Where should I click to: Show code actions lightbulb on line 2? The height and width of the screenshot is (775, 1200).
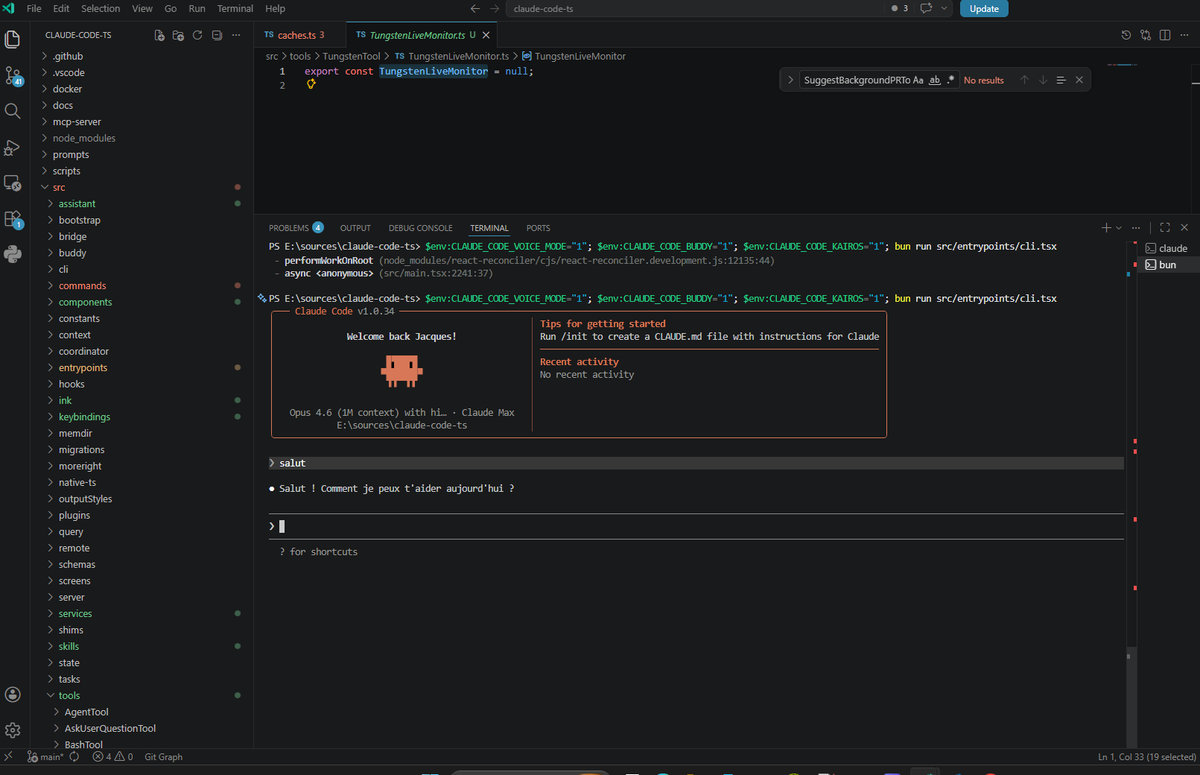click(311, 85)
